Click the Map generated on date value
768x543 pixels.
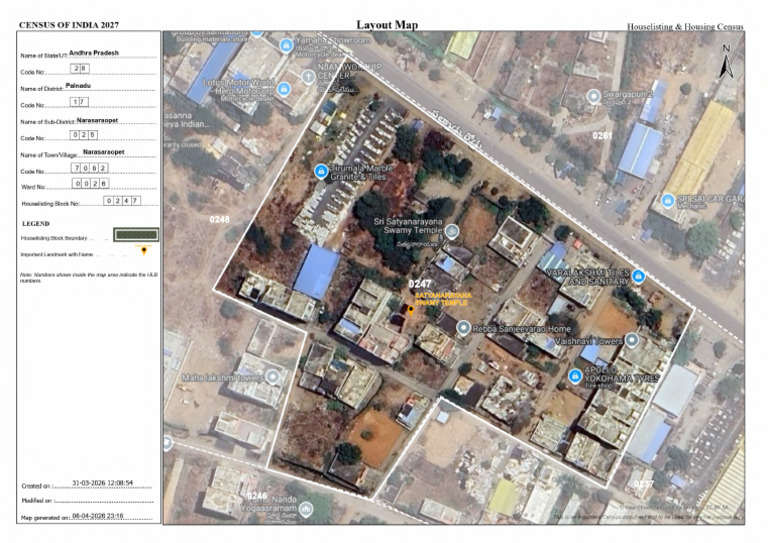click(x=97, y=516)
